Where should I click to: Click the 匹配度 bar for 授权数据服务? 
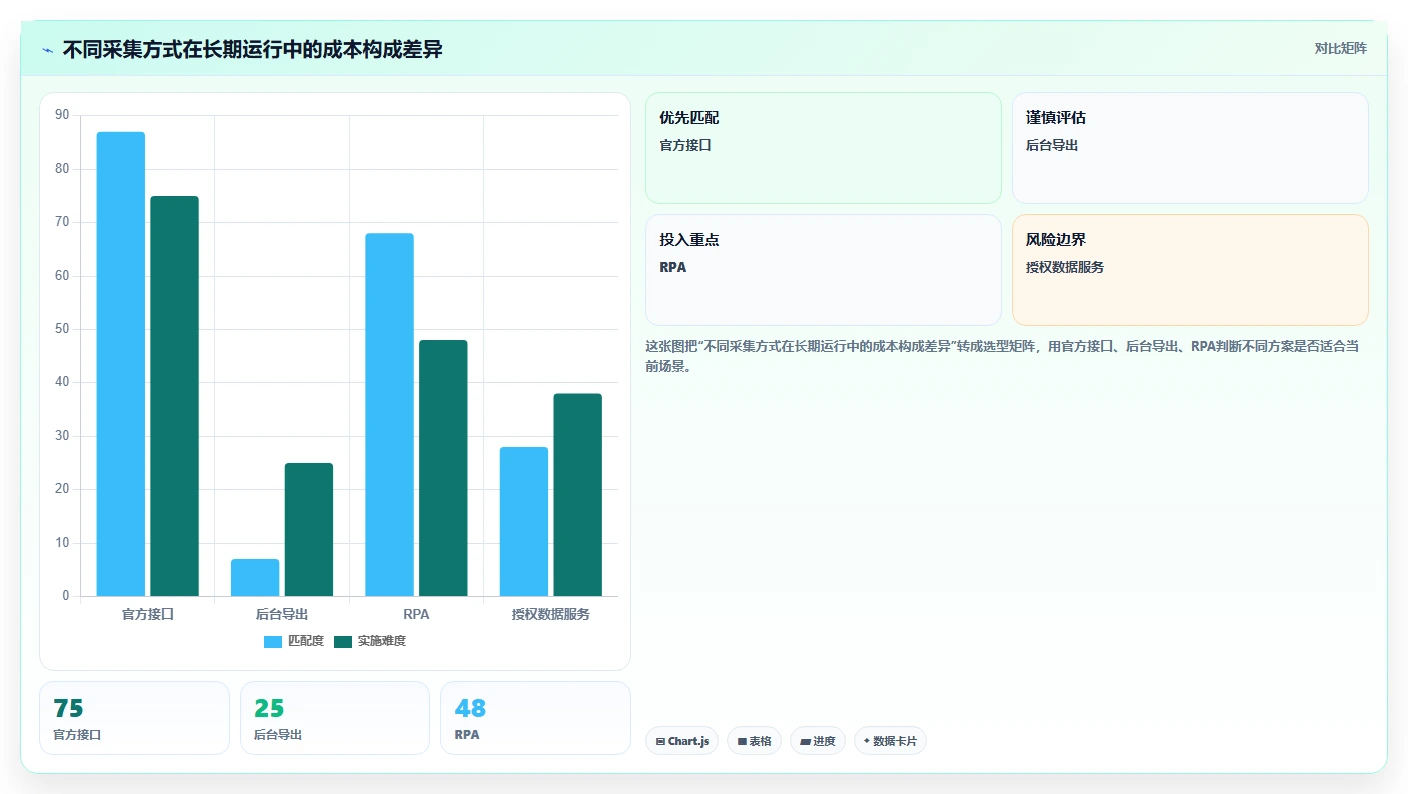click(524, 522)
